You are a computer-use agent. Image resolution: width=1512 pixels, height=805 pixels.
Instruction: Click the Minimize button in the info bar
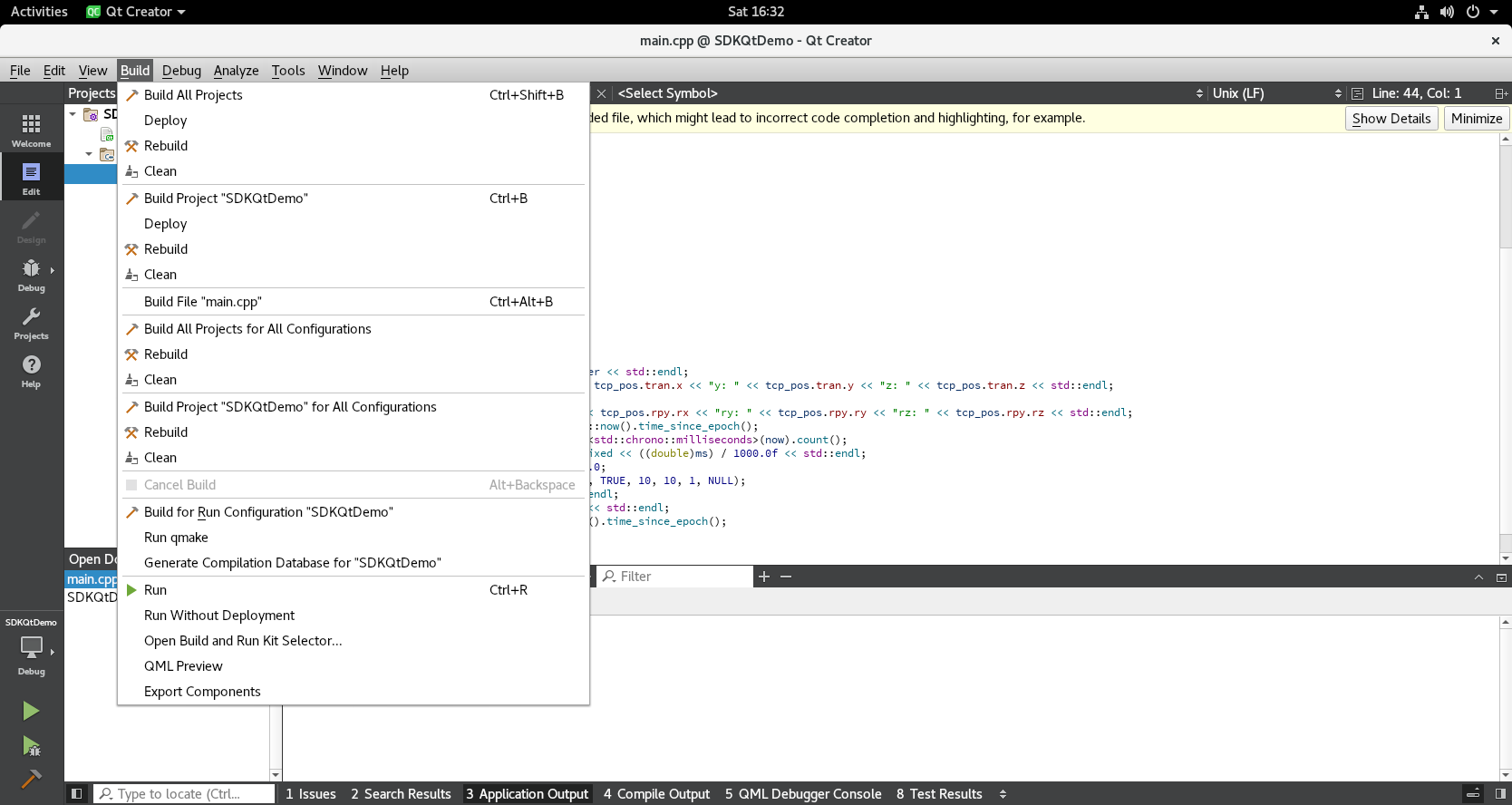pyautogui.click(x=1476, y=119)
